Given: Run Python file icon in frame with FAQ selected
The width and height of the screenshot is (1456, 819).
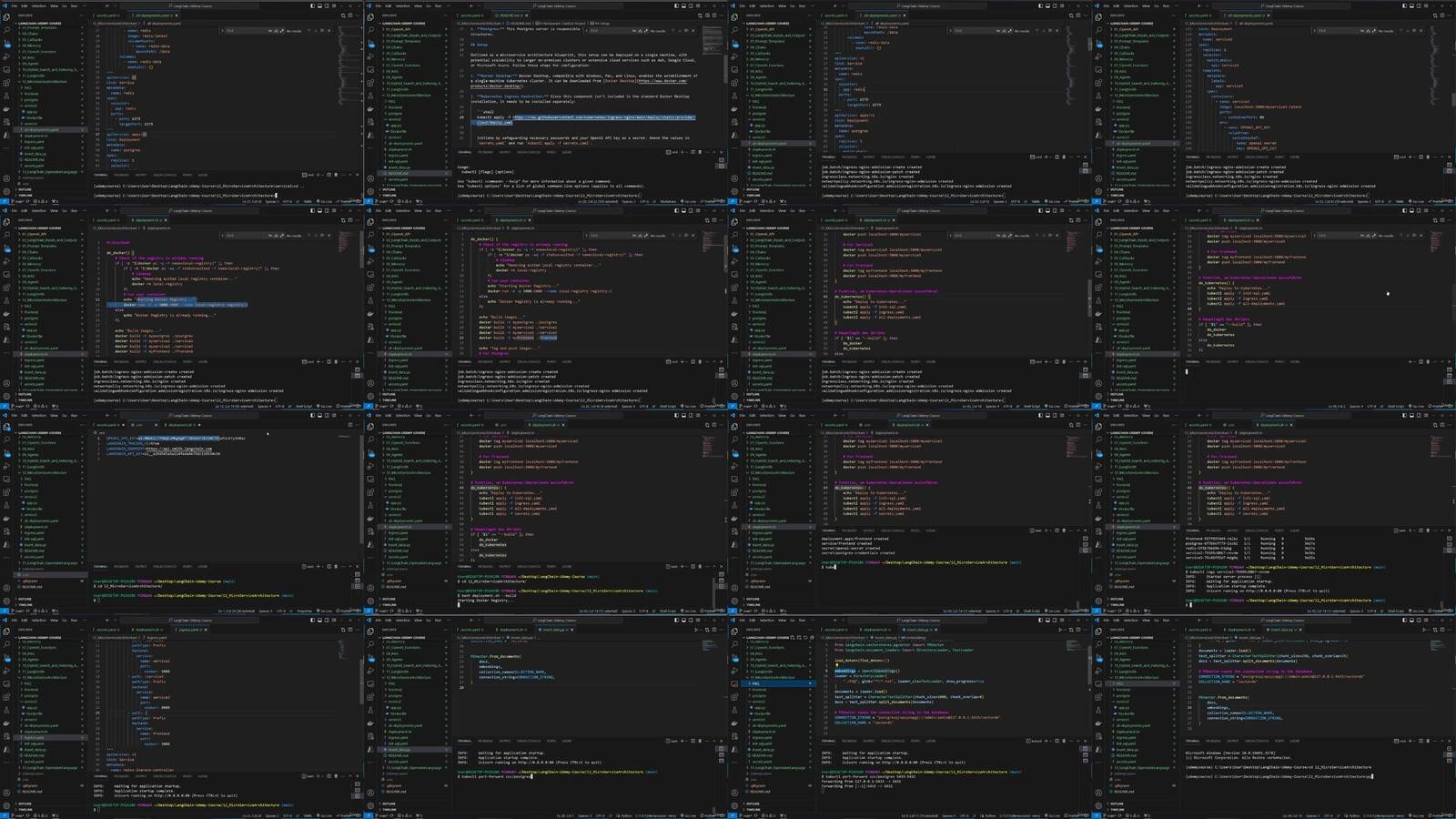Looking at the screenshot, I should click(1060, 630).
